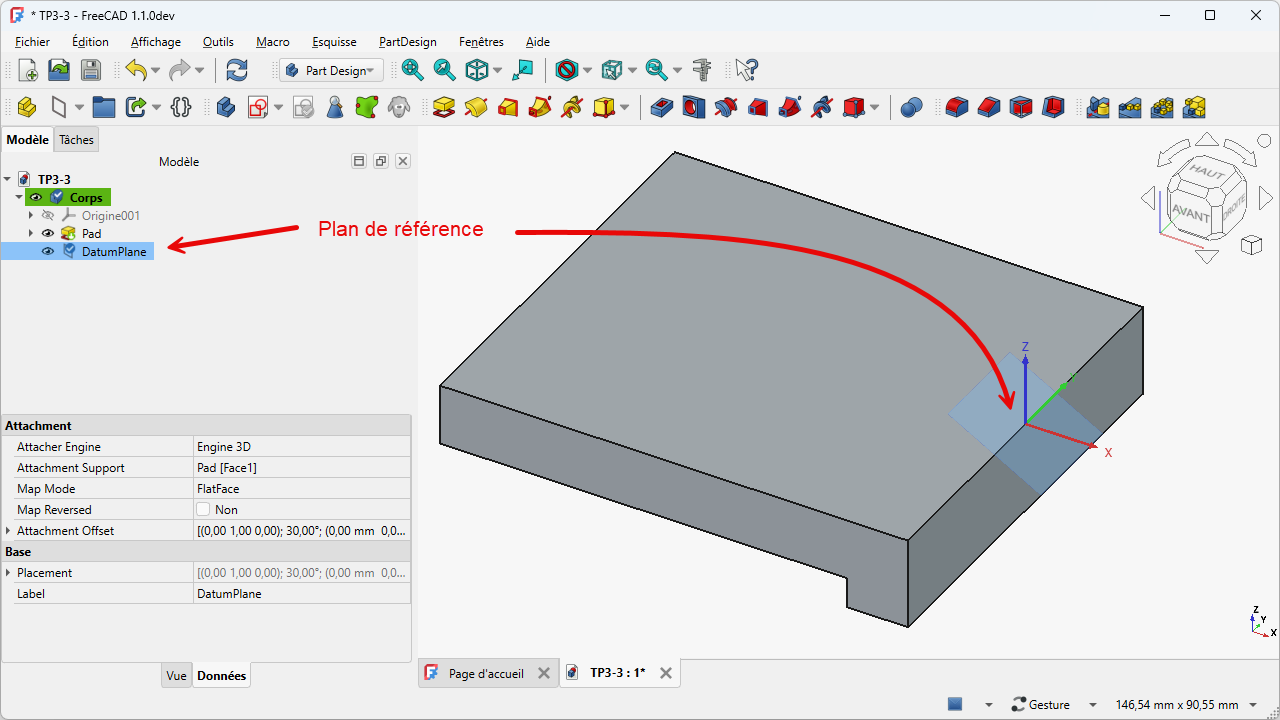Viewport: 1280px width, 720px height.
Task: Open the Measure caliper tool
Action: tap(702, 70)
